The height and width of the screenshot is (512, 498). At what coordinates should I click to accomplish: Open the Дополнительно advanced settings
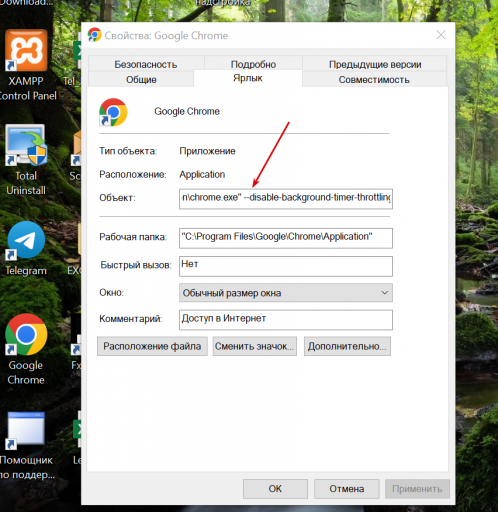tap(347, 346)
